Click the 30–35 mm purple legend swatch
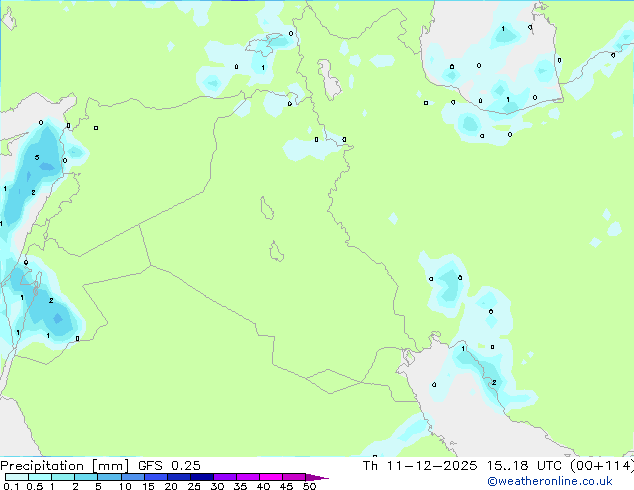 point(225,477)
